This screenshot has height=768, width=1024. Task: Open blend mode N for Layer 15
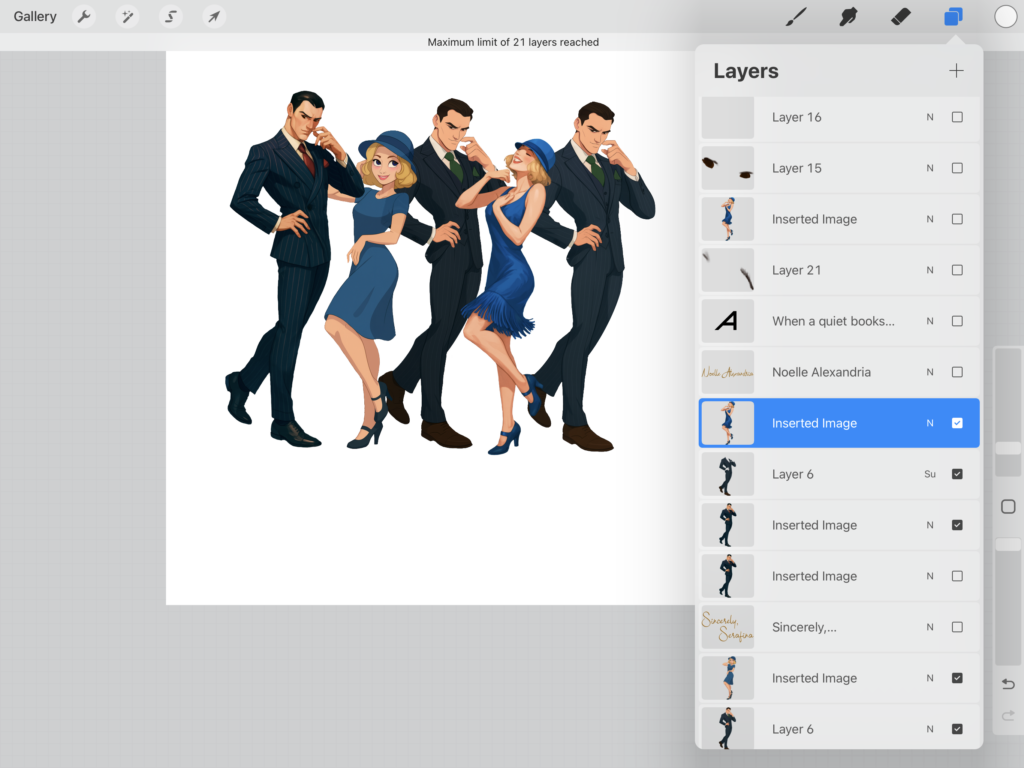[930, 168]
